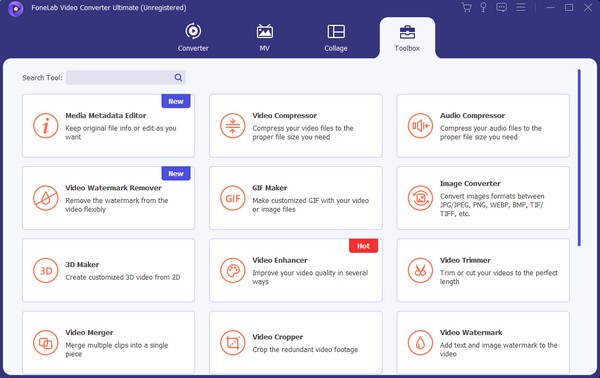600x378 pixels.
Task: Open the shopping cart purchase icon
Action: point(466,7)
